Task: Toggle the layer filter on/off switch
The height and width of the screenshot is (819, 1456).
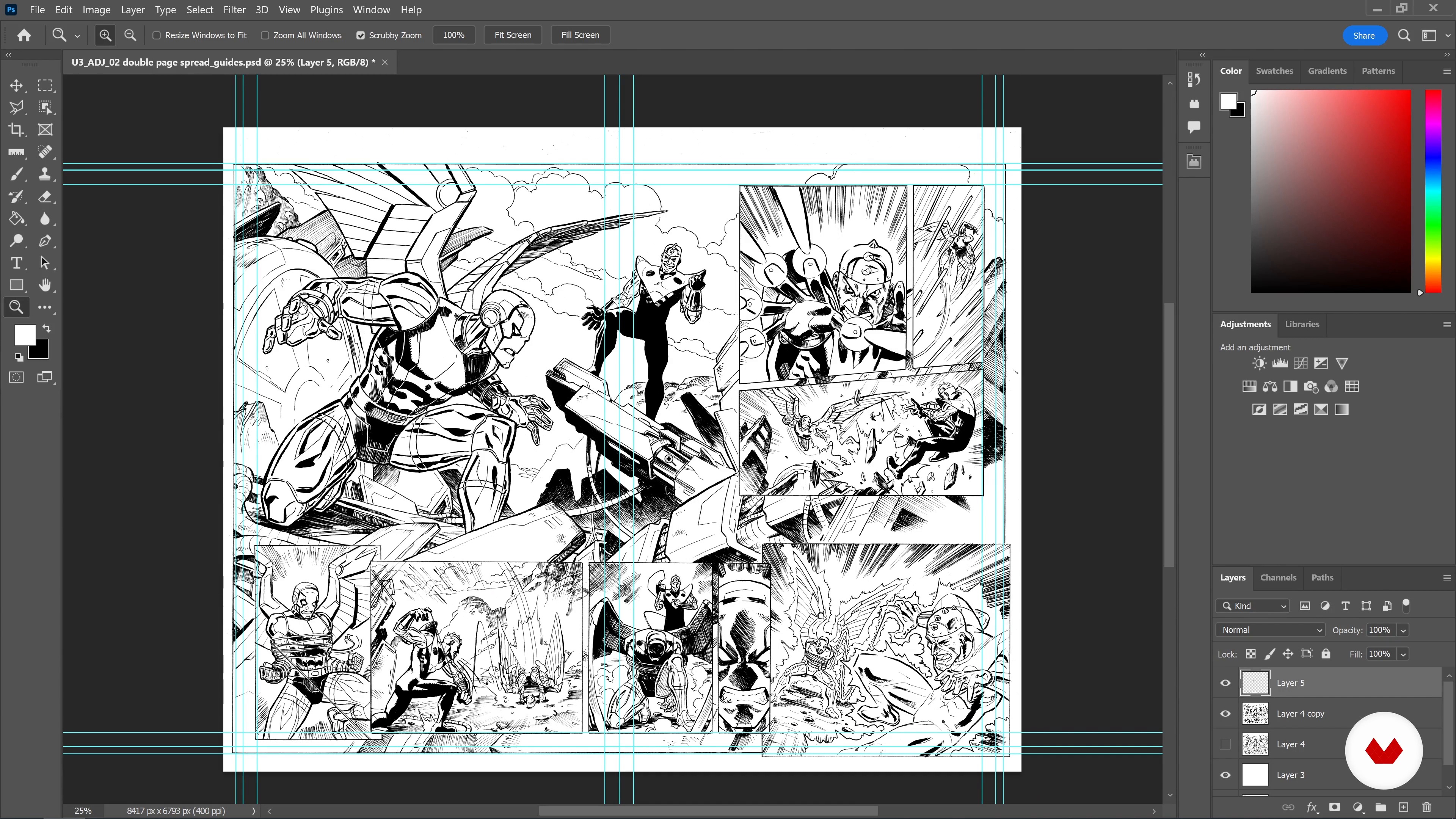Action: tap(1406, 606)
